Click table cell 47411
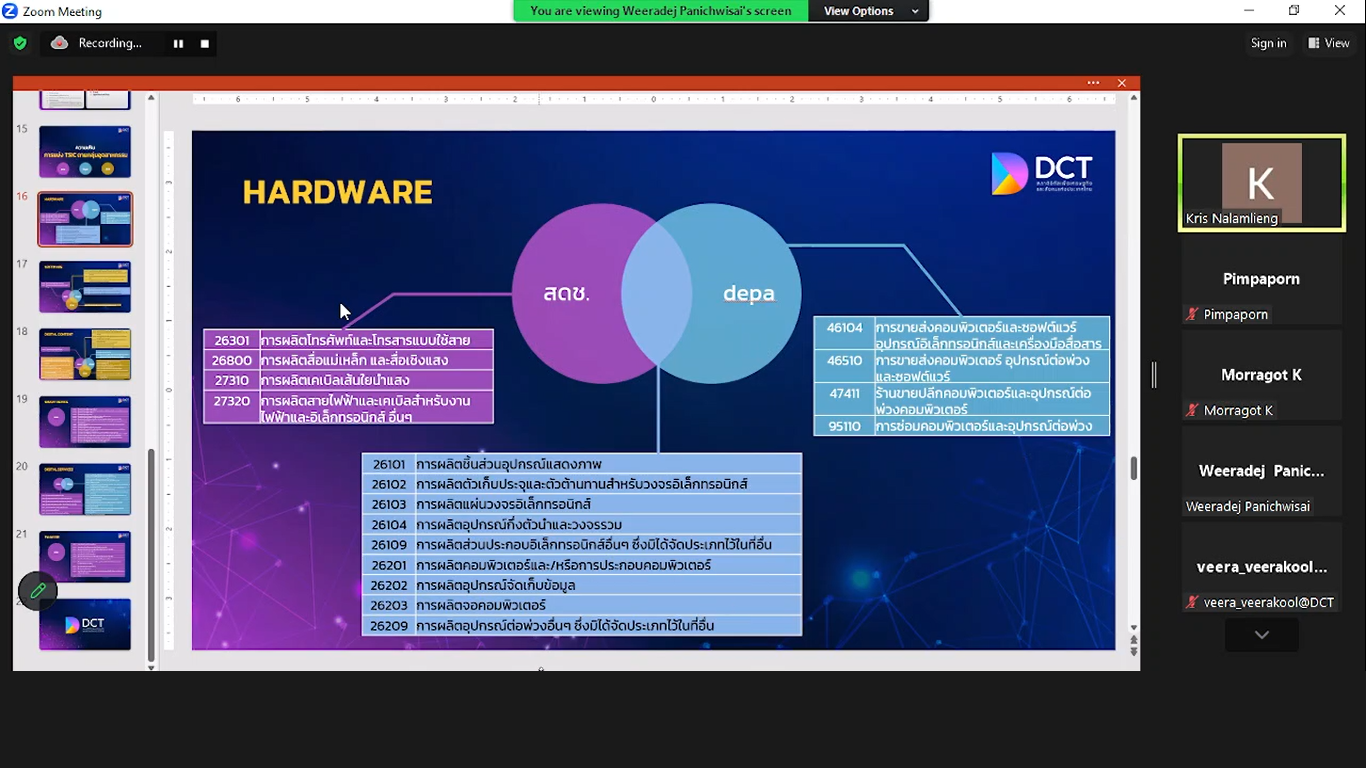This screenshot has width=1366, height=768. (844, 400)
